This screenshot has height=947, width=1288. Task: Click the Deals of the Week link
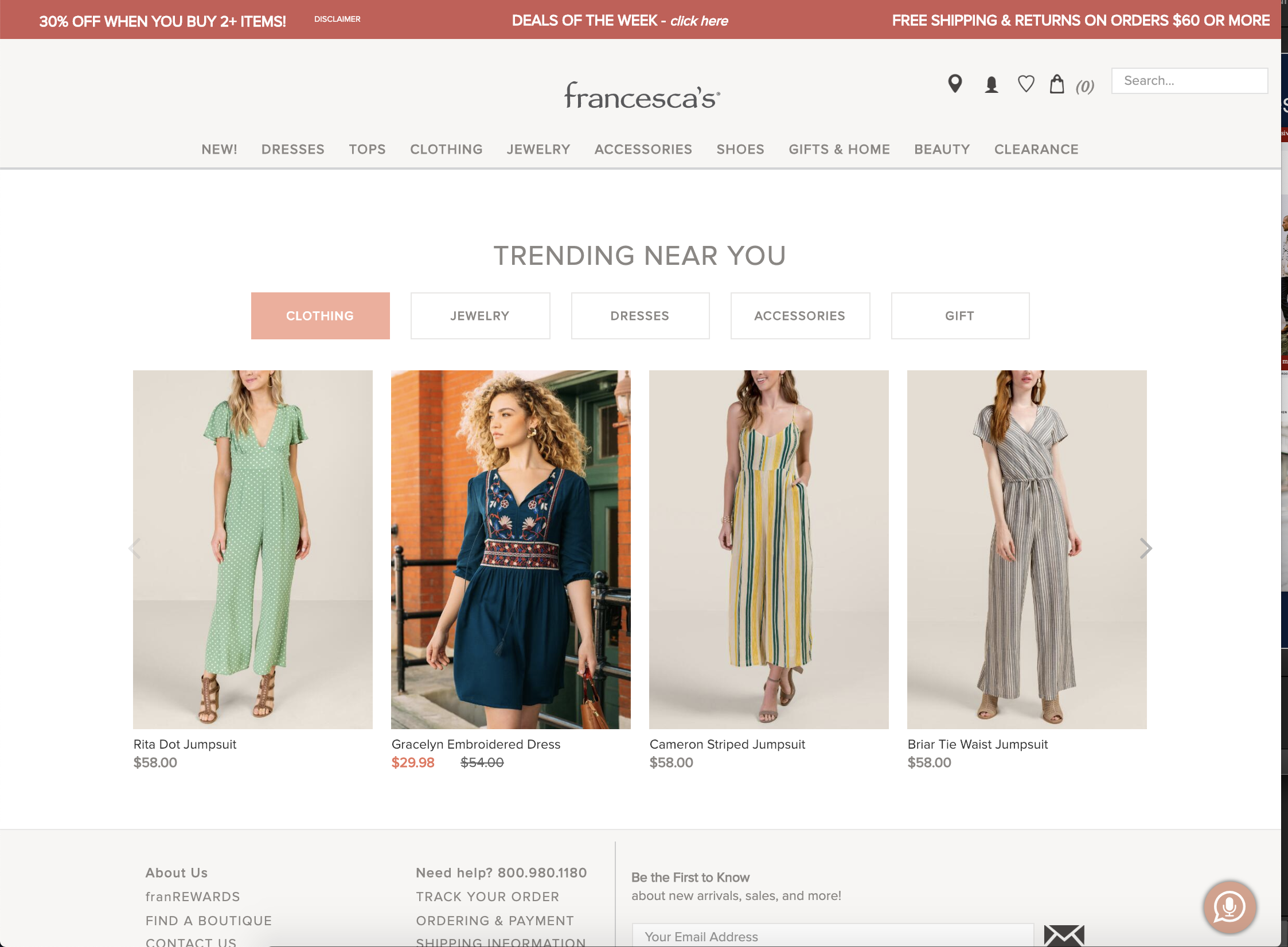click(619, 21)
